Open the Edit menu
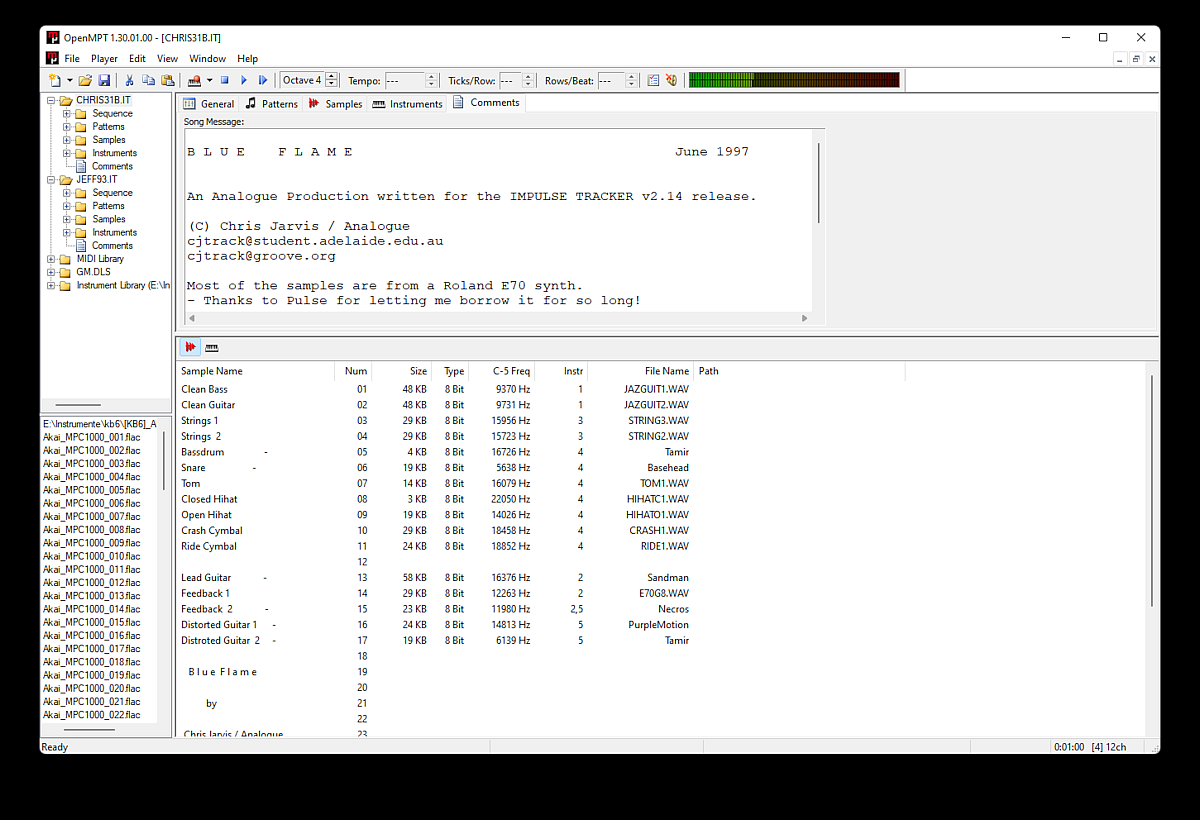 tap(137, 59)
